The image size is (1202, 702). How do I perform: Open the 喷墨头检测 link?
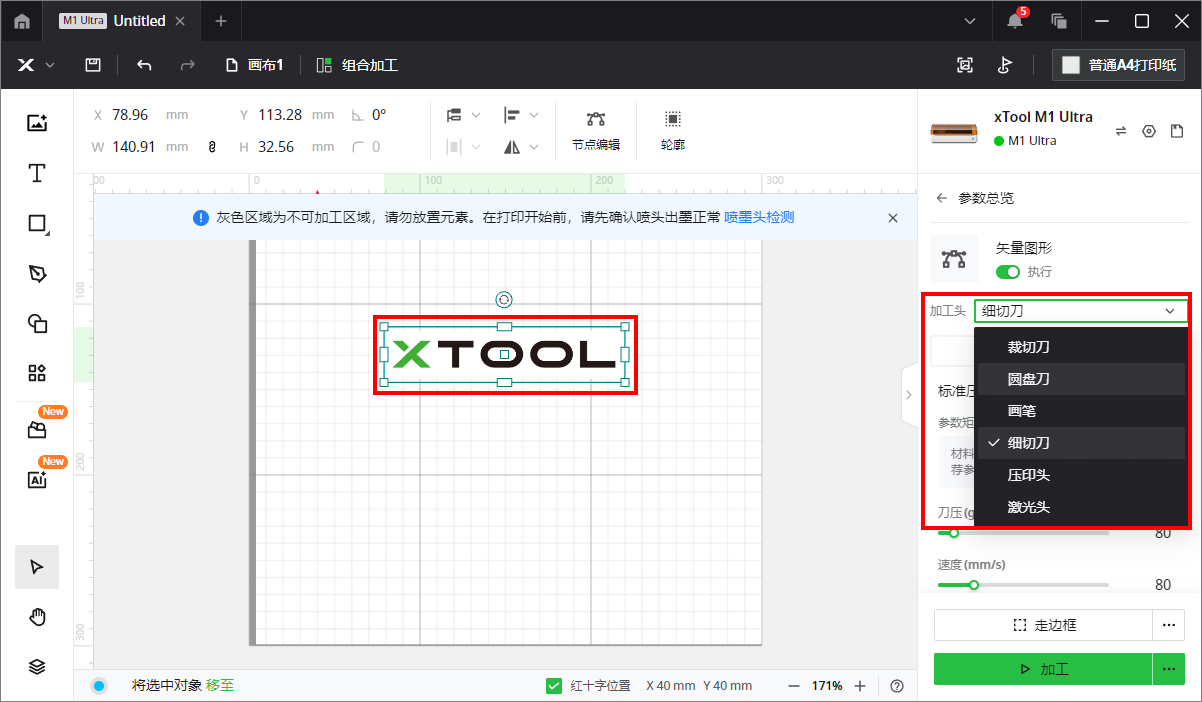click(760, 217)
